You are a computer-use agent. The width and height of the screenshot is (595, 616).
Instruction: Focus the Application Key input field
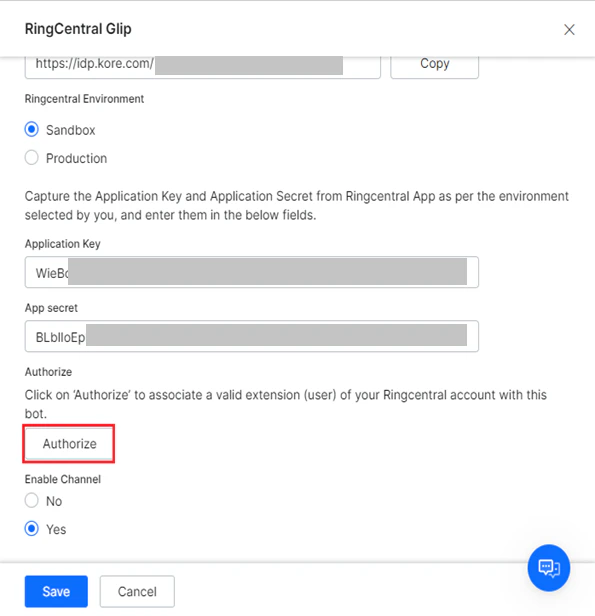coord(251,272)
